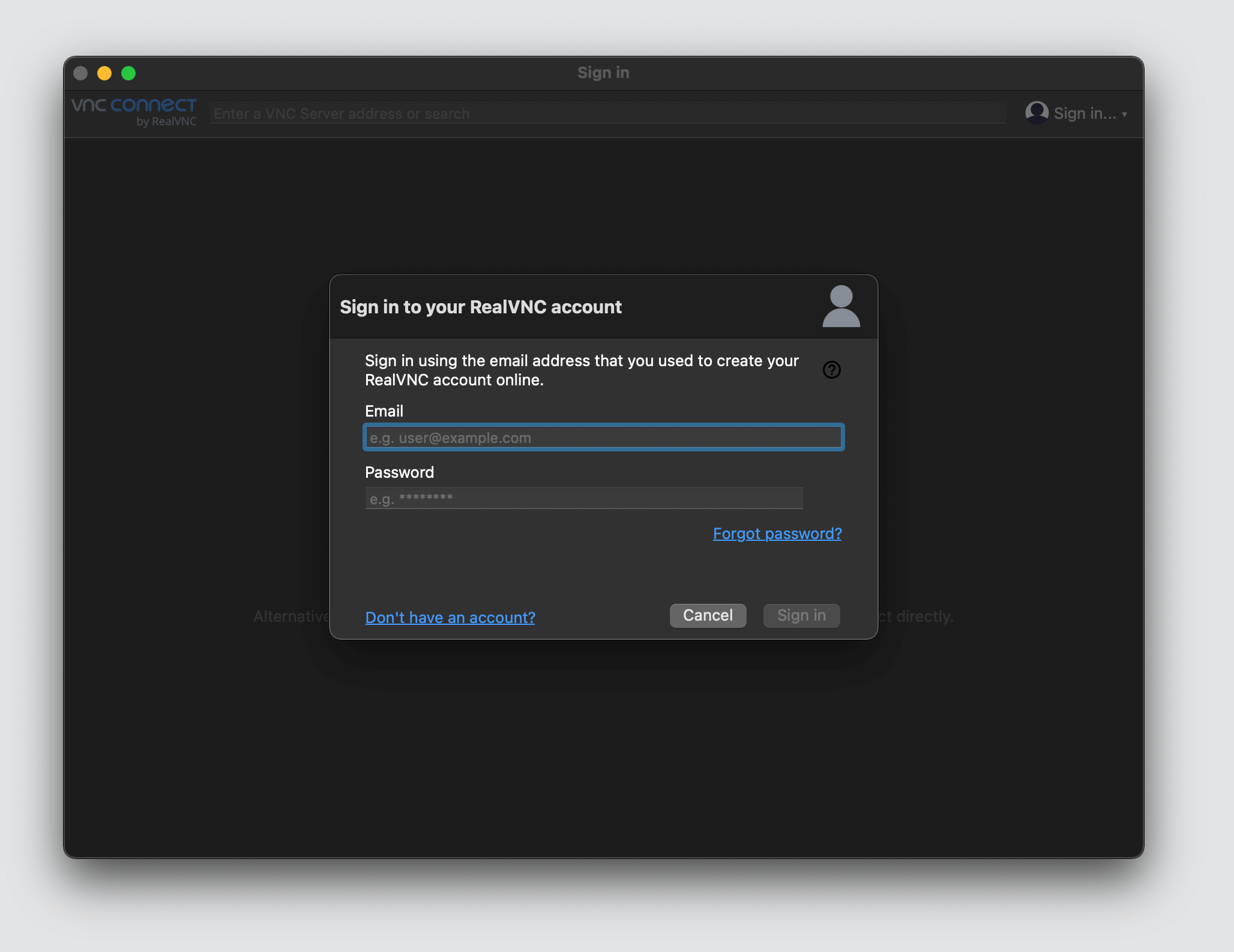Focus the Email input field
1234x952 pixels.
603,438
